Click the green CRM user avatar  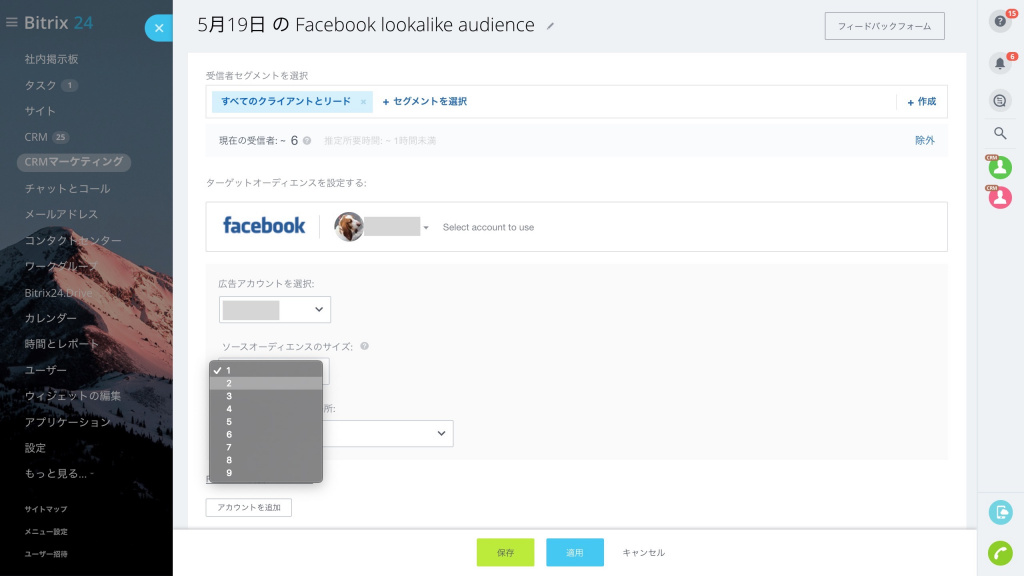tap(1000, 168)
